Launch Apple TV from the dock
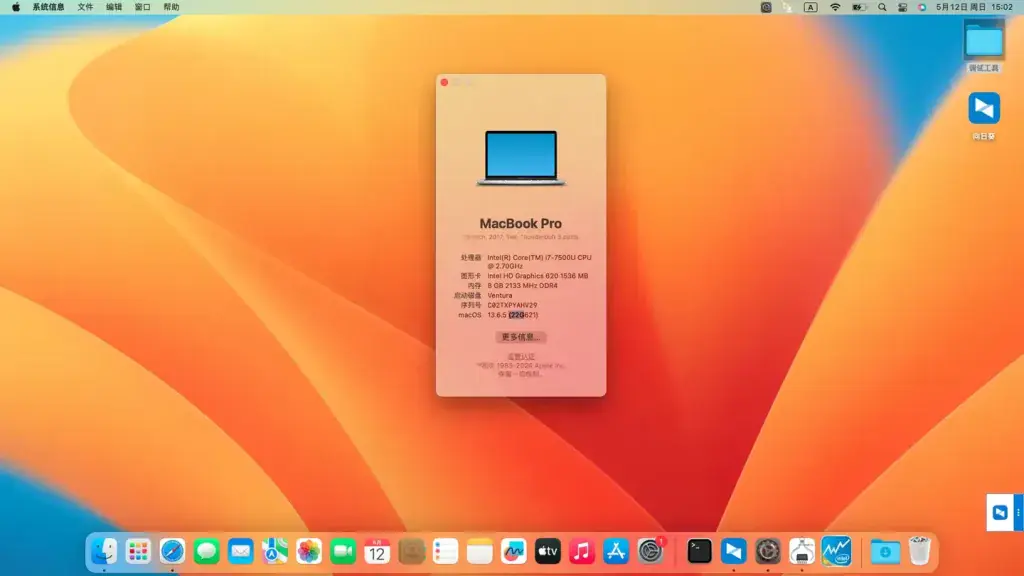This screenshot has height=576, width=1024. pos(547,551)
